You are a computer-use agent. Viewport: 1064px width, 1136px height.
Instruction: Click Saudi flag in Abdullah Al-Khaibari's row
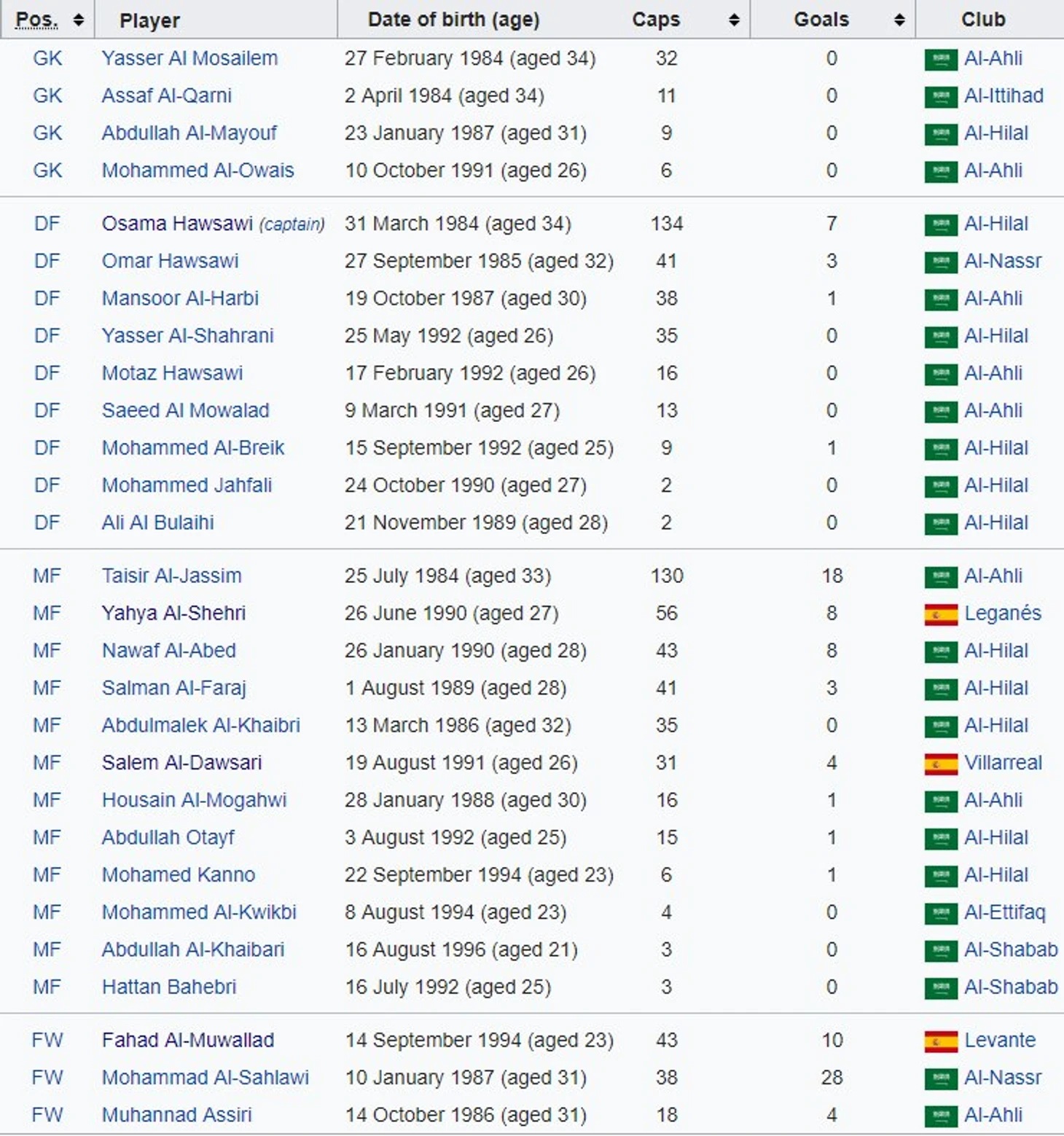(x=940, y=951)
